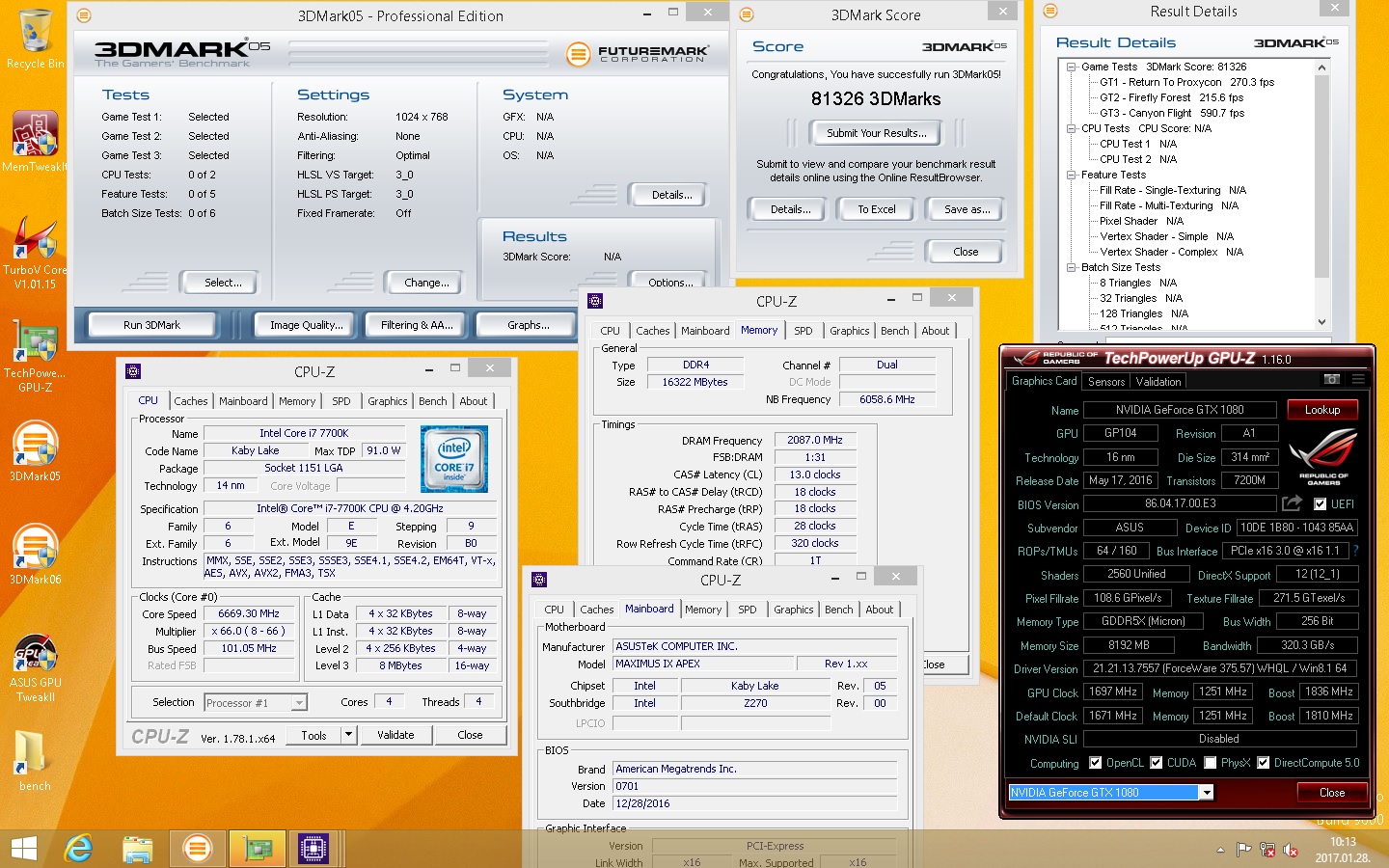Click the Filtering & AA button
The image size is (1389, 868).
pyautogui.click(x=417, y=325)
